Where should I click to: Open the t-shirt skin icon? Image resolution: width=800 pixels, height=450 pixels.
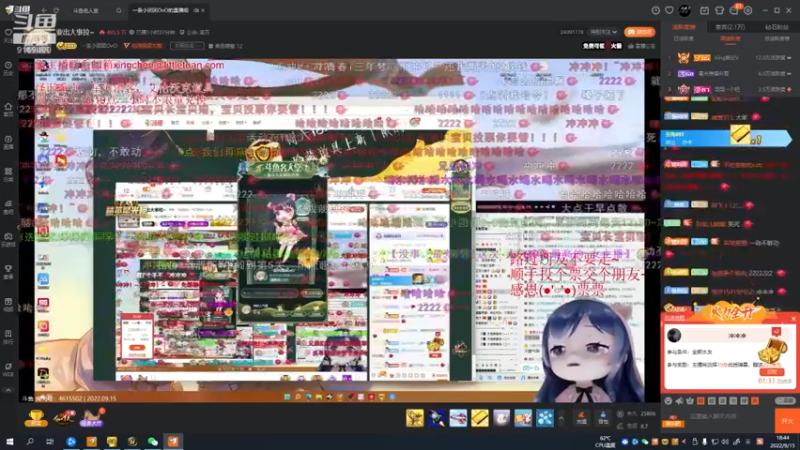719,10
